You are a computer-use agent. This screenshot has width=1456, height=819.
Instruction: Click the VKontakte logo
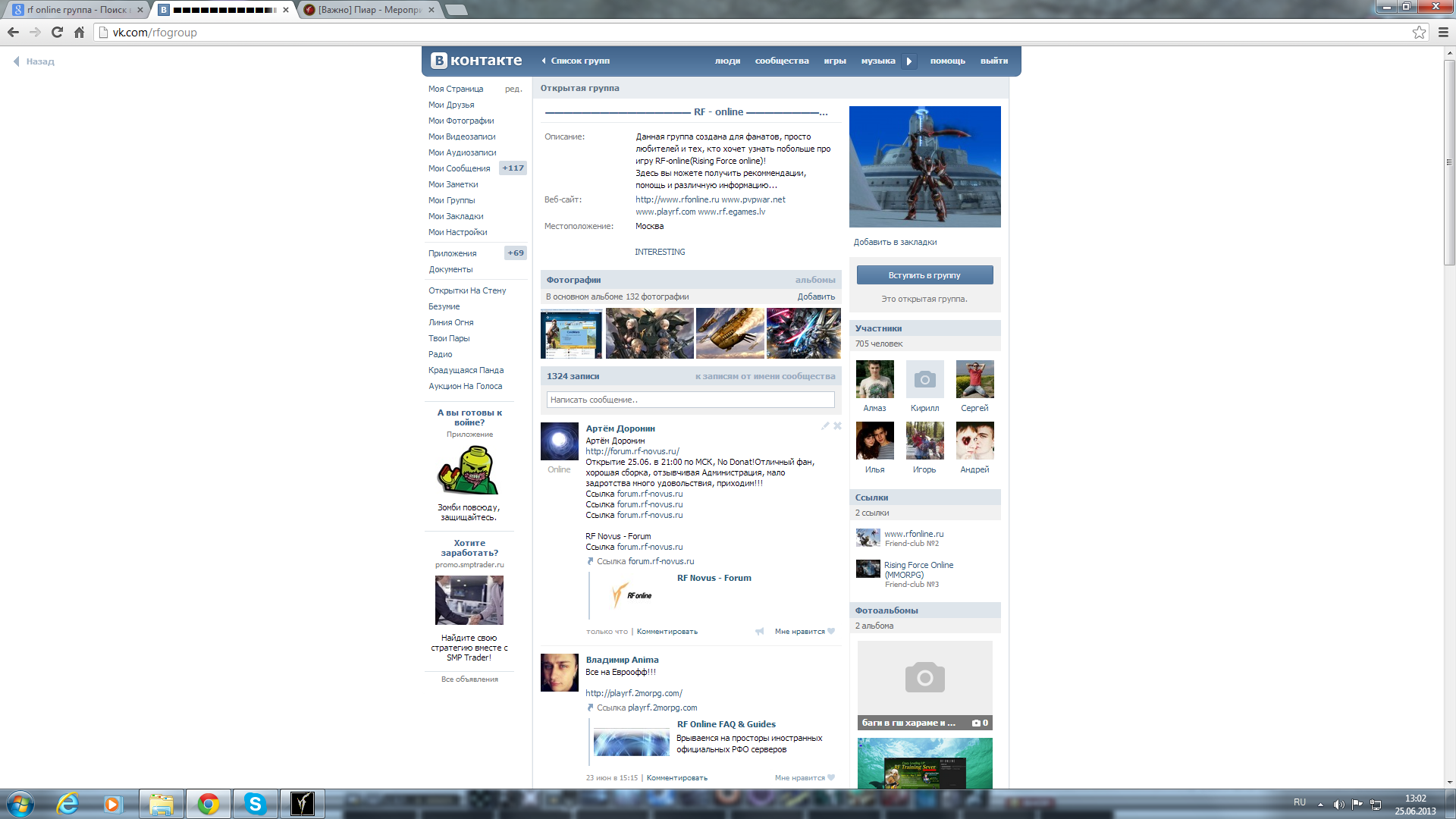click(476, 61)
